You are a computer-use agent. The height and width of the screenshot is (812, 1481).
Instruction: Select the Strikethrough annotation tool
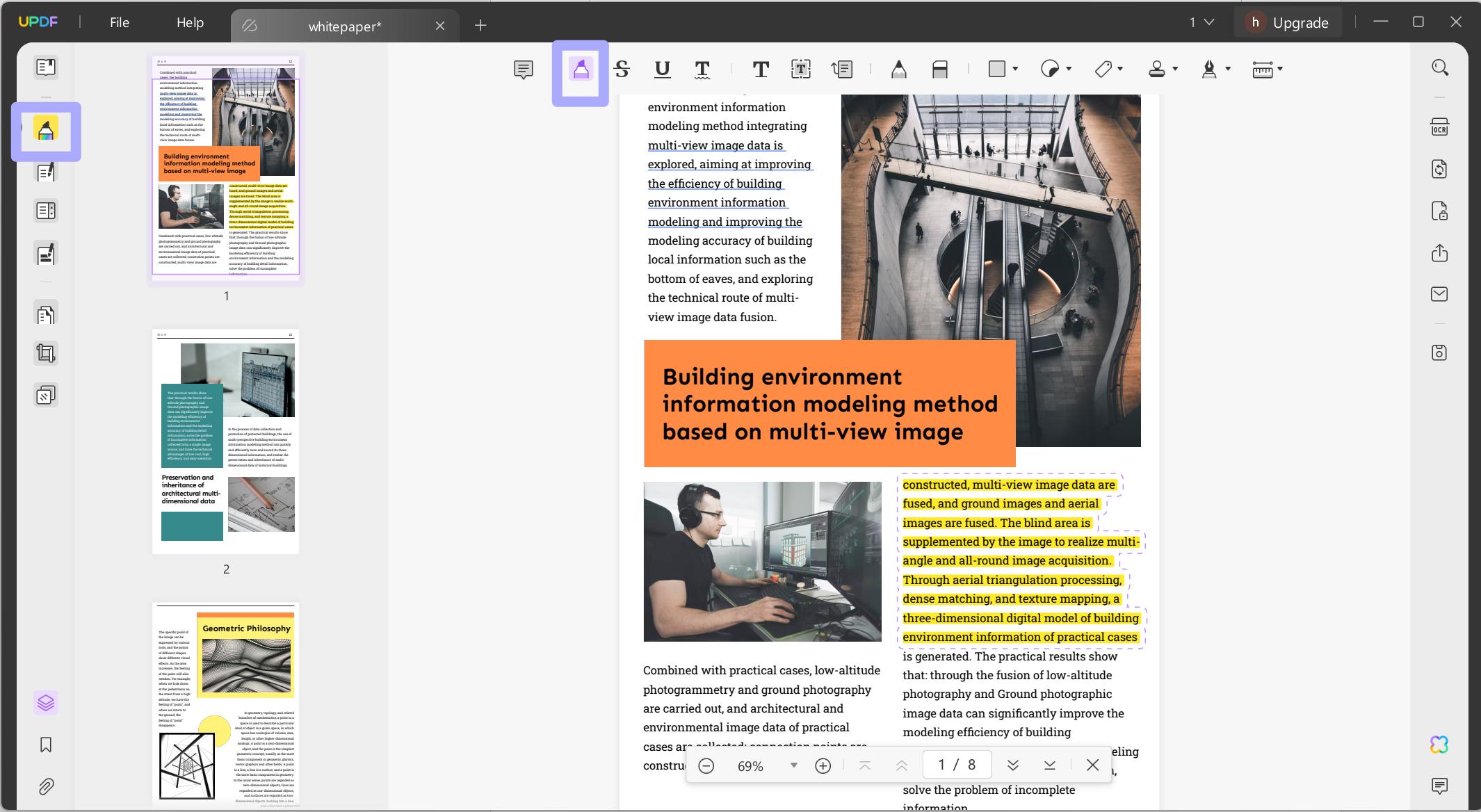622,70
